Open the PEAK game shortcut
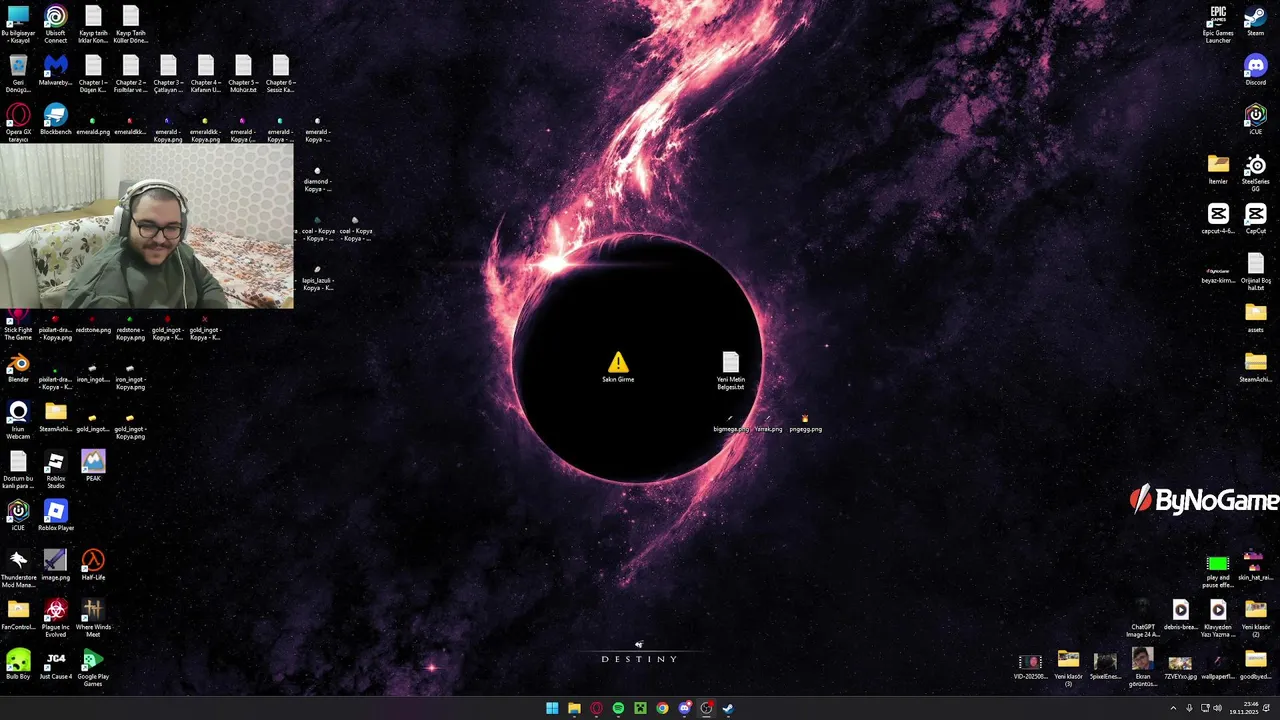1280x720 pixels. tap(93, 465)
